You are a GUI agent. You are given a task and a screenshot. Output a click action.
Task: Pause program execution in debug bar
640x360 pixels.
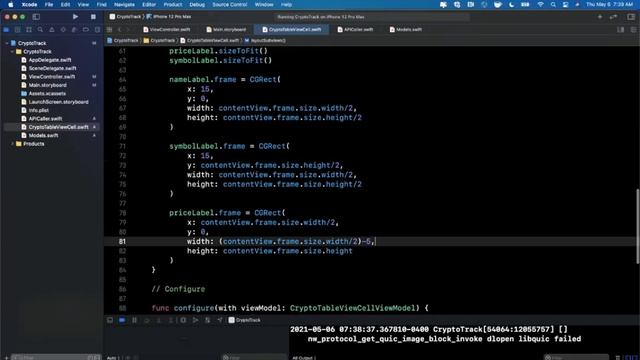[x=134, y=320]
